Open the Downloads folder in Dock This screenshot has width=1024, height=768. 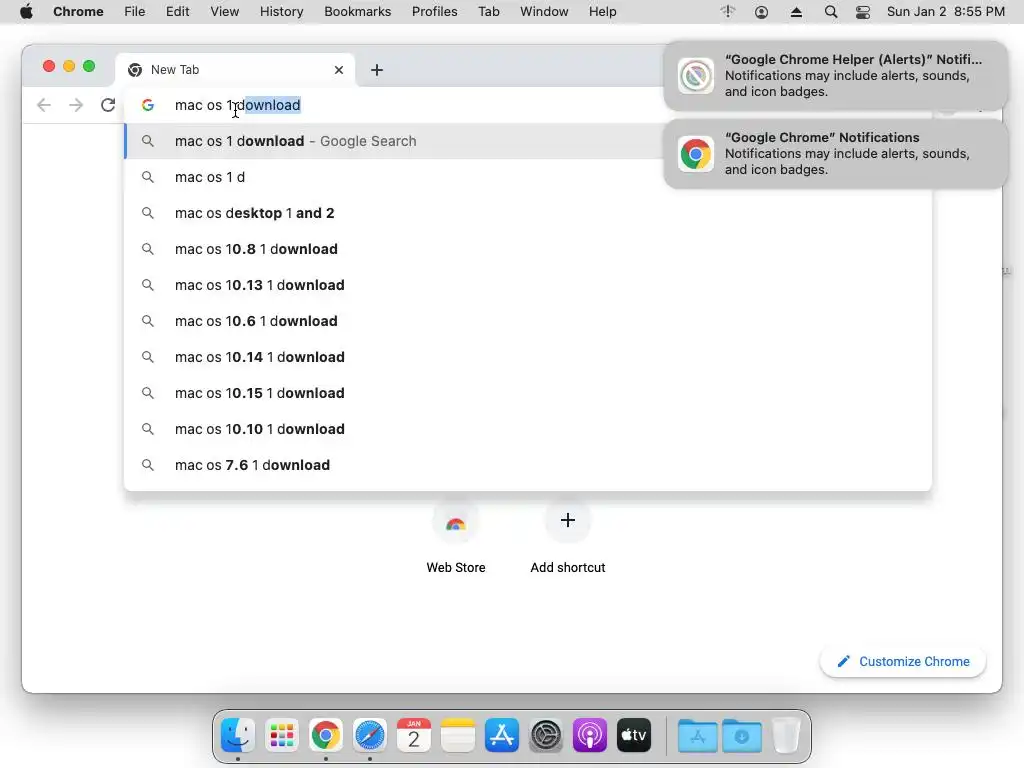pyautogui.click(x=742, y=735)
